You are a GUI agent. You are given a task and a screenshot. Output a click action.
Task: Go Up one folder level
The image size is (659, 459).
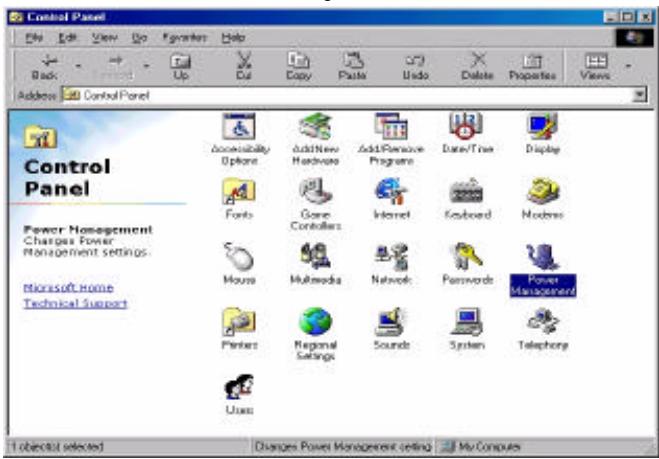pos(181,67)
